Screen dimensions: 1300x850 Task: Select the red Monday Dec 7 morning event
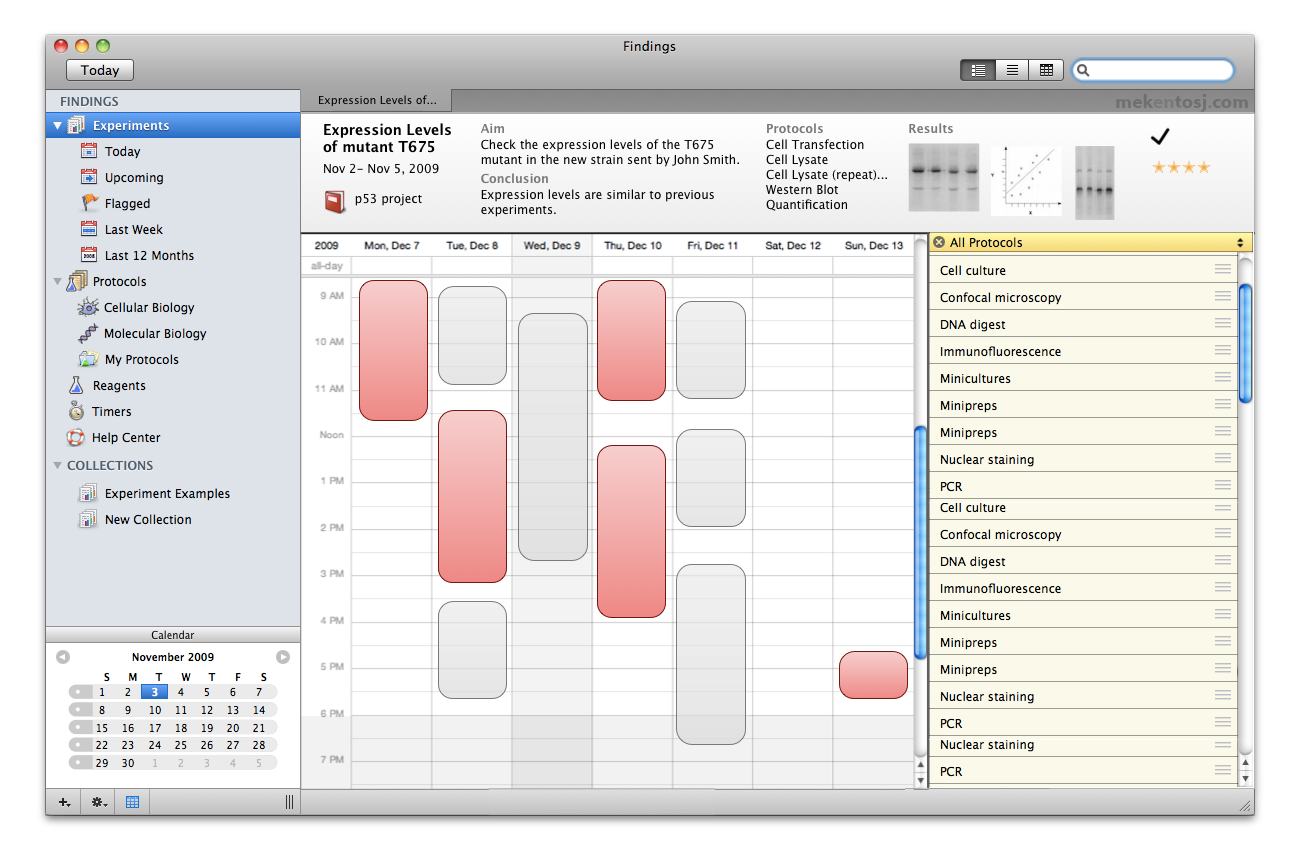pos(393,350)
